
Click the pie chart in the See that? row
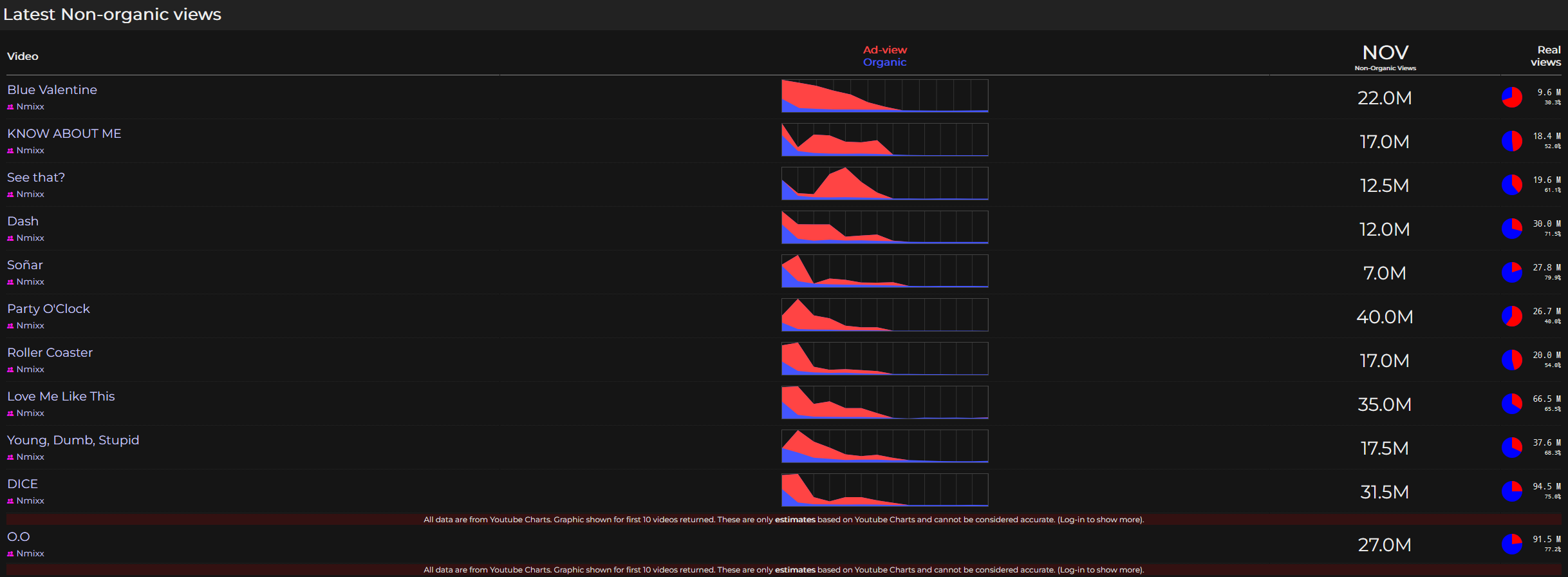pyautogui.click(x=1512, y=185)
